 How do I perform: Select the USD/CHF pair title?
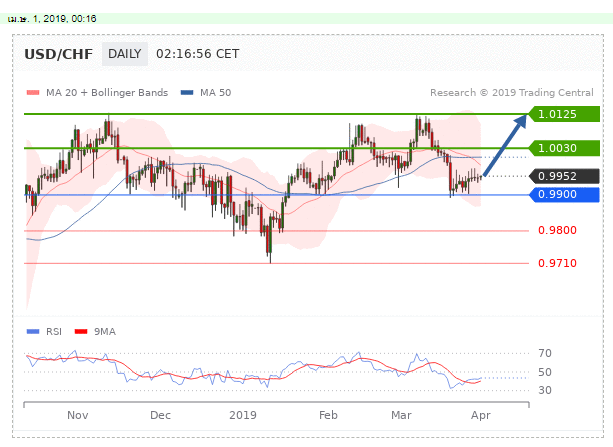[59, 54]
